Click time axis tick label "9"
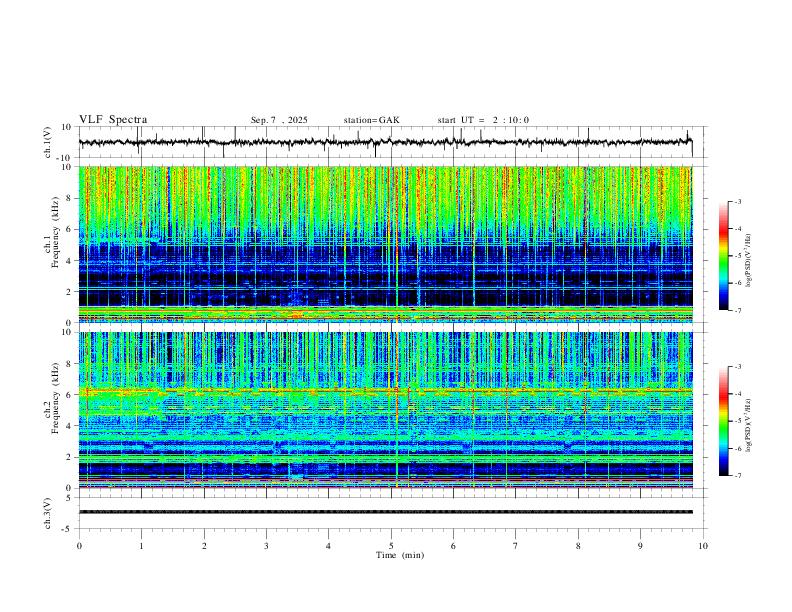The image size is (792, 612). tap(640, 546)
